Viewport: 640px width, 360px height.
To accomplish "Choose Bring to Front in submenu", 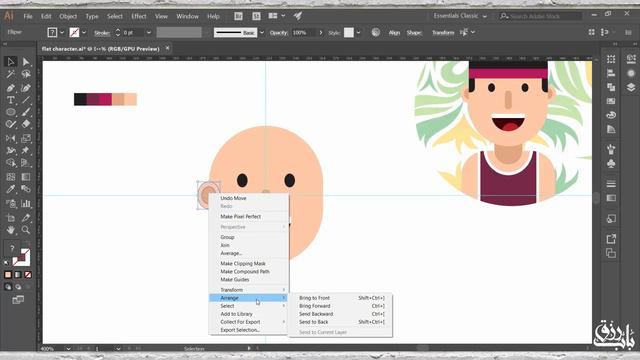I will coord(341,298).
